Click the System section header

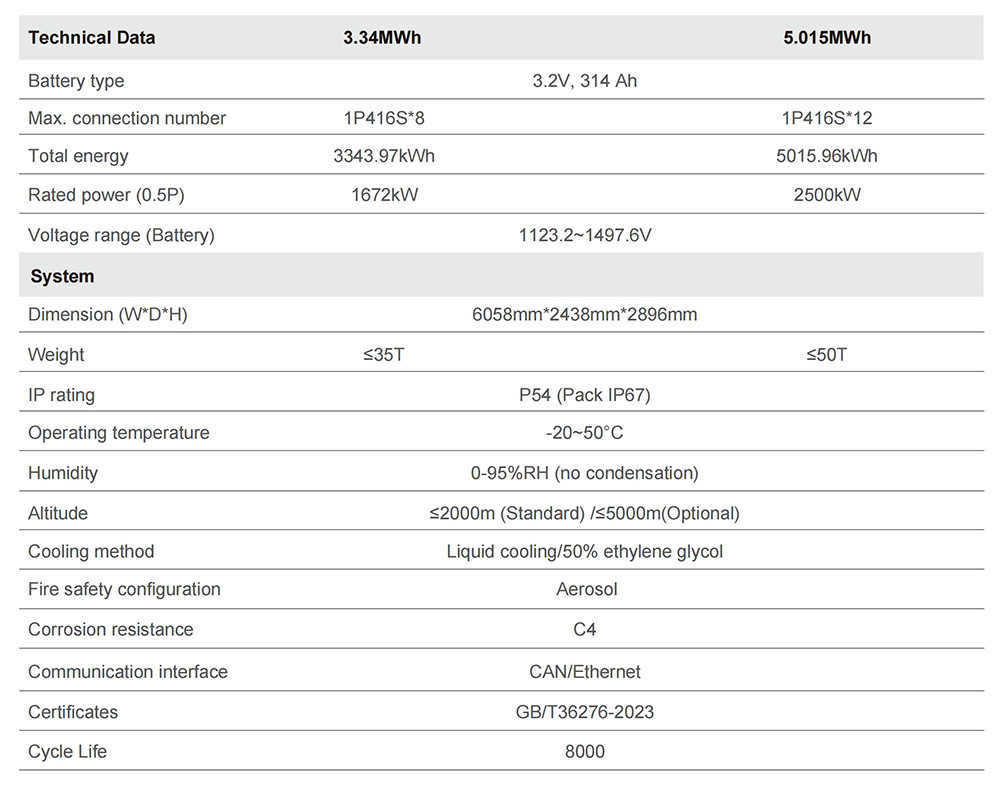click(62, 276)
